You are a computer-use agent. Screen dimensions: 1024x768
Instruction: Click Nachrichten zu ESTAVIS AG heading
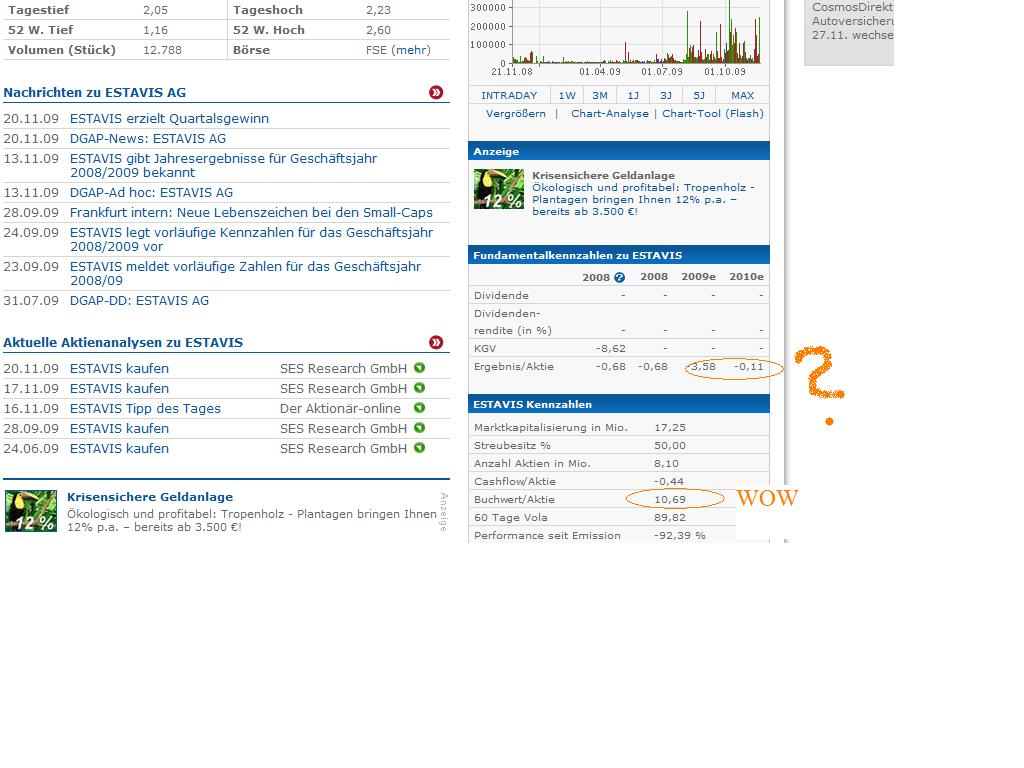tap(95, 93)
